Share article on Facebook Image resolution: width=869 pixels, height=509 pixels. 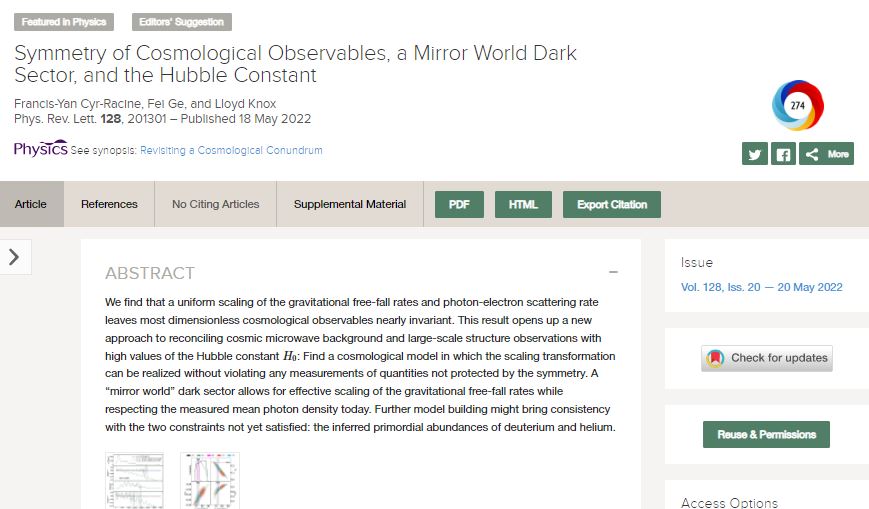point(783,154)
